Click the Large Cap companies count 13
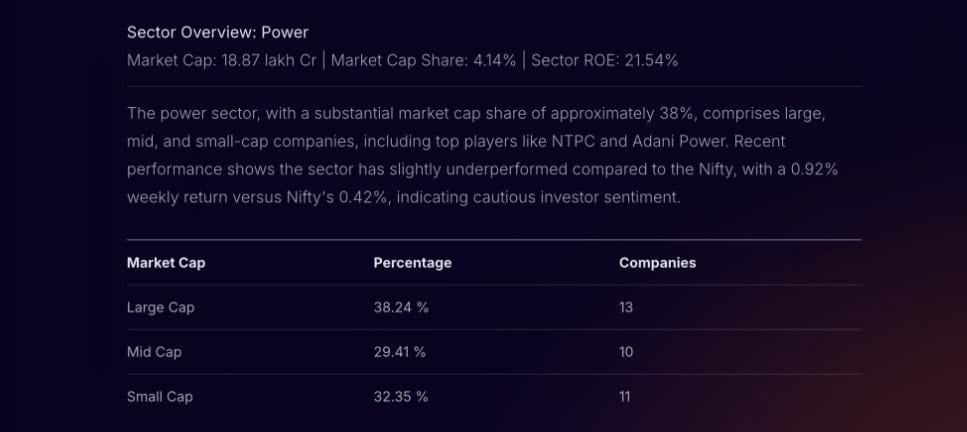 point(626,308)
